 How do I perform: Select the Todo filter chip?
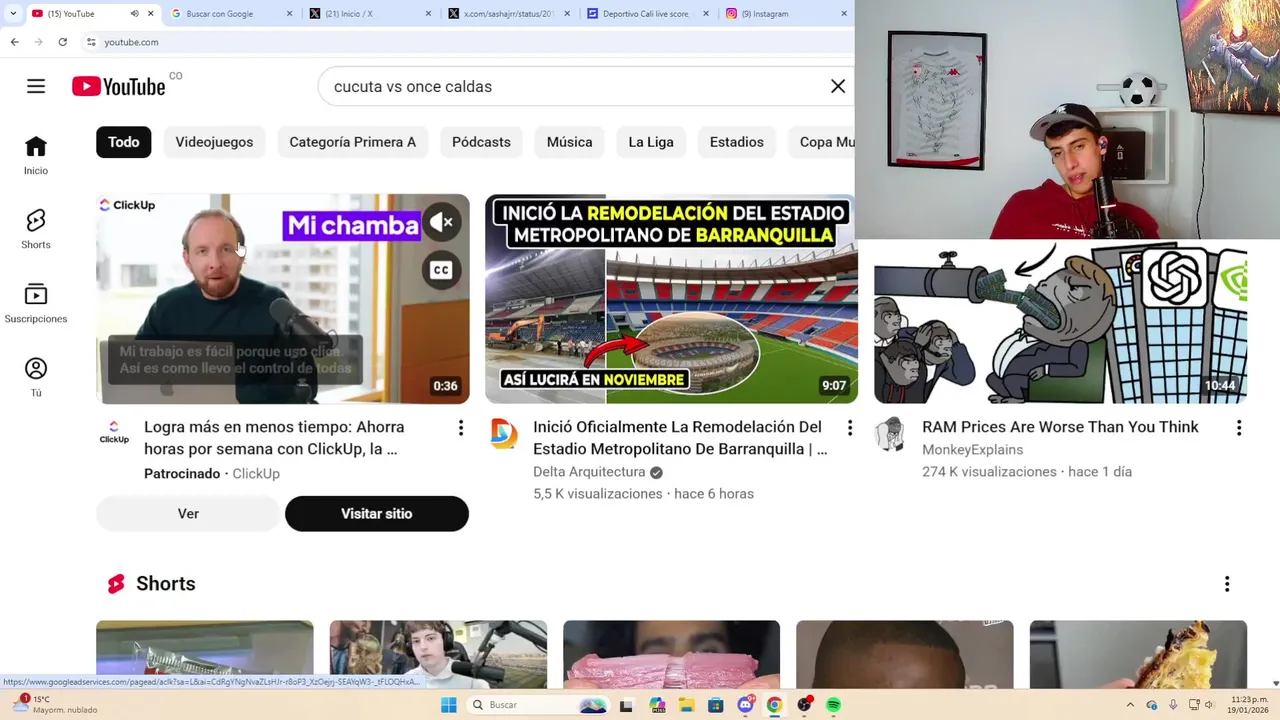pyautogui.click(x=123, y=142)
